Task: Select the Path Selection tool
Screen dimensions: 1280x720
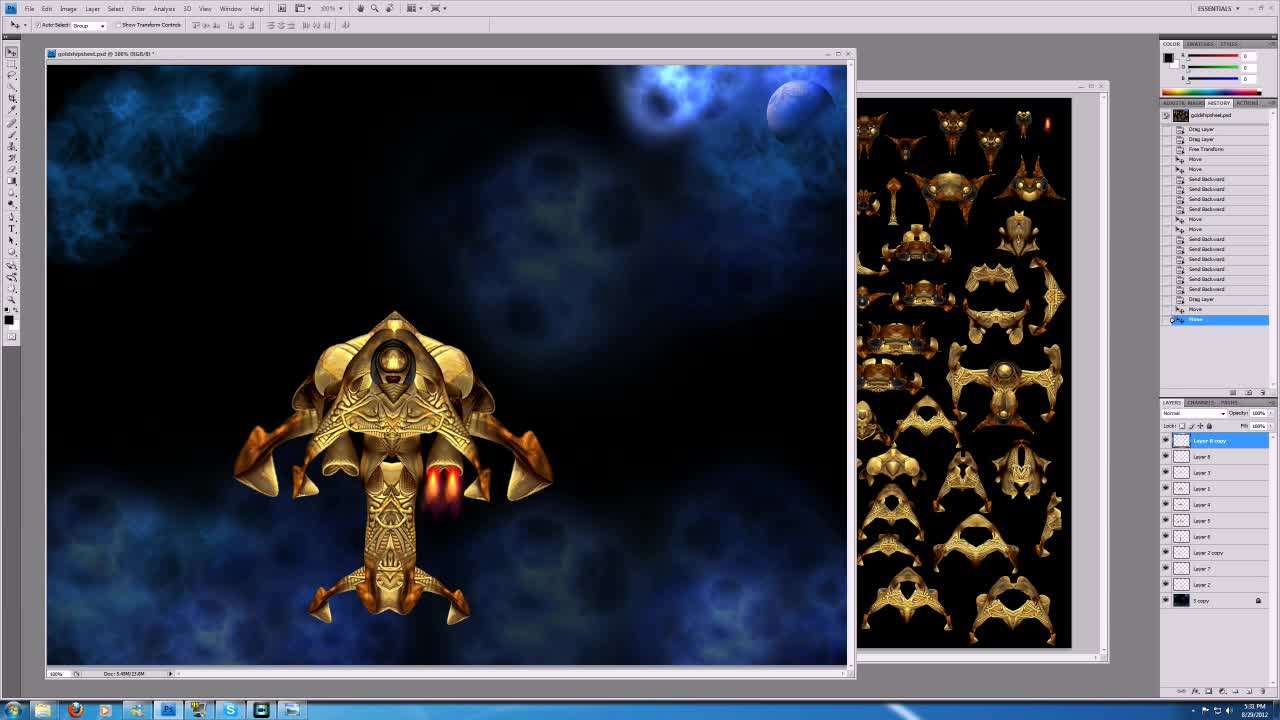Action: tap(12, 240)
